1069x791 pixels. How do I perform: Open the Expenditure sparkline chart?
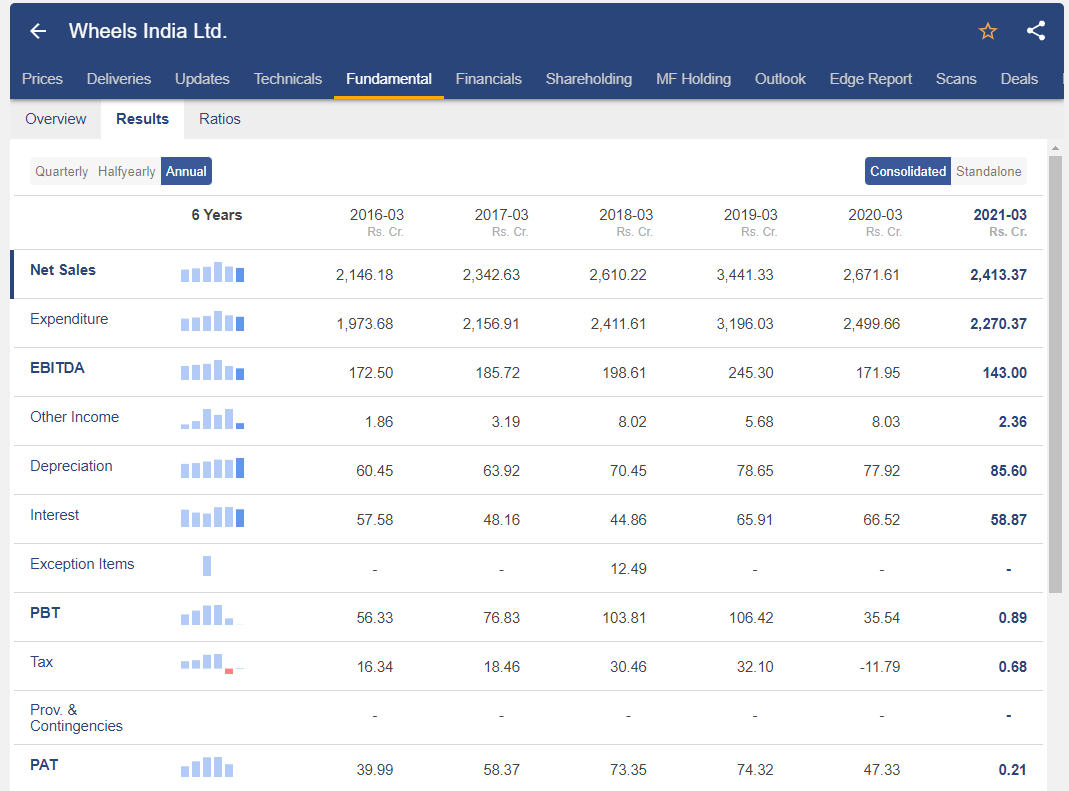[212, 321]
